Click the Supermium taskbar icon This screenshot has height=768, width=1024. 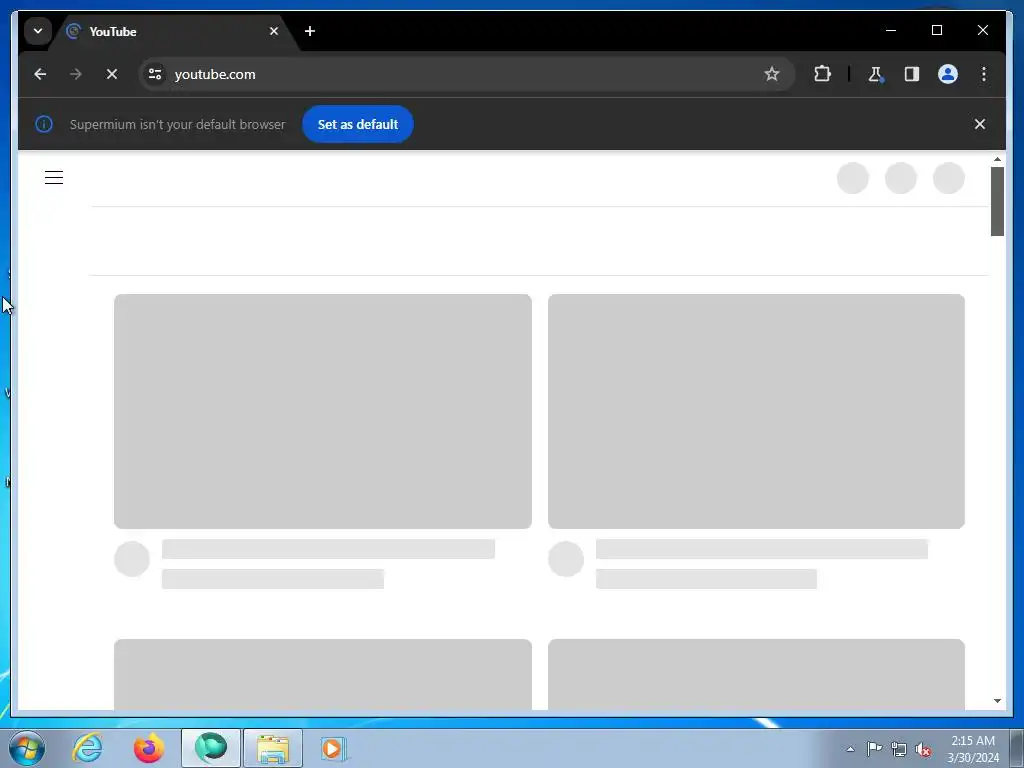210,748
